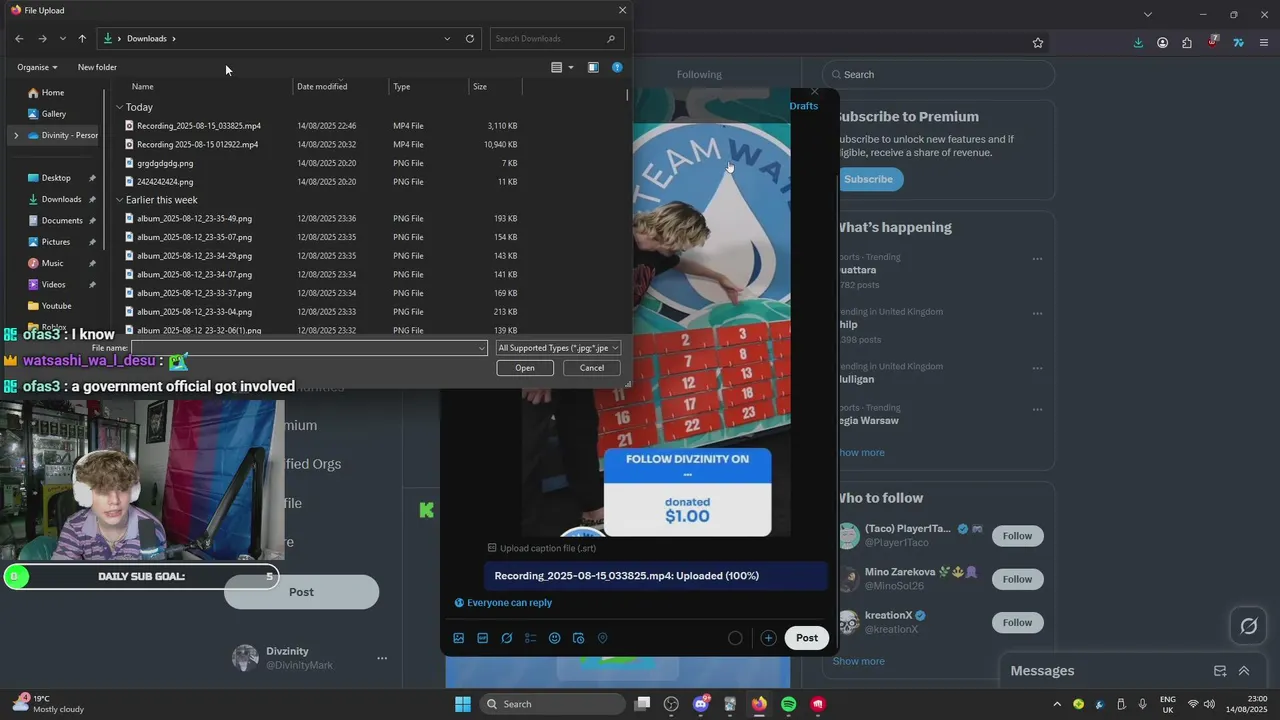The image size is (1280, 720).
Task: Open Videos quick access folder
Action: pyautogui.click(x=53, y=285)
